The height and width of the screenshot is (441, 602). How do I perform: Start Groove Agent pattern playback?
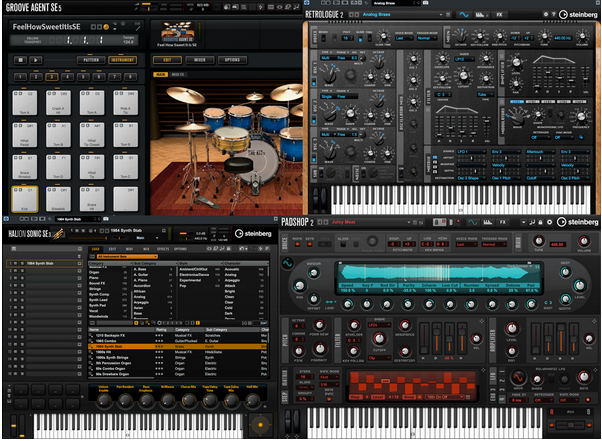click(x=36, y=60)
